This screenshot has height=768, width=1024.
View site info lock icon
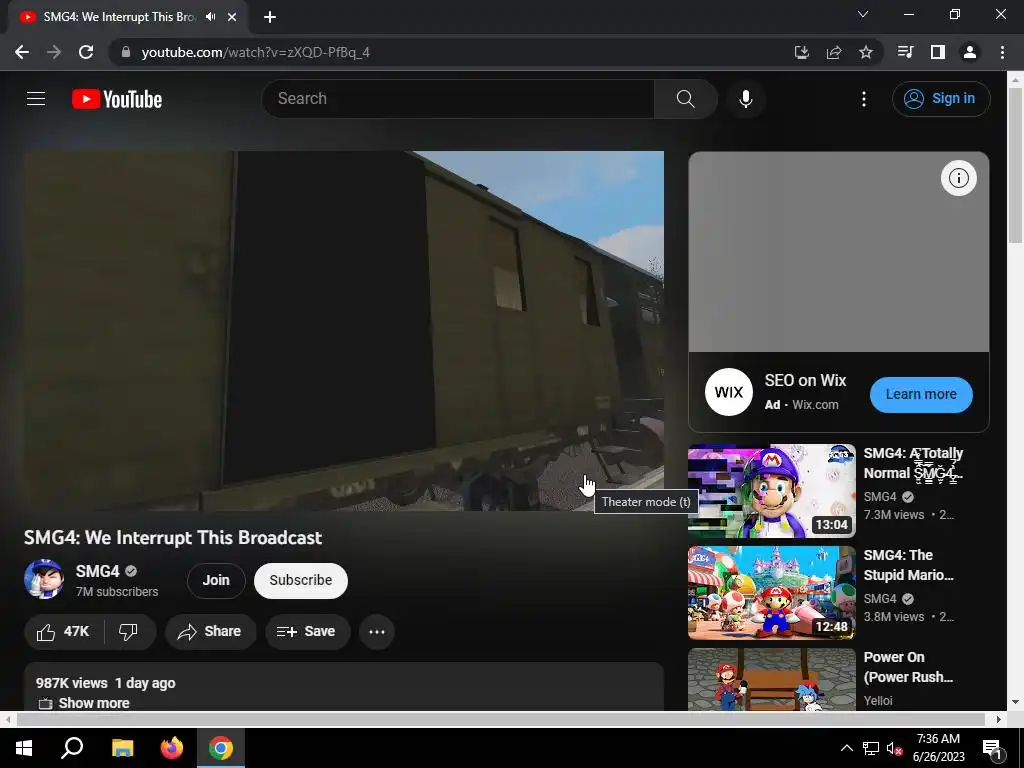tap(125, 52)
